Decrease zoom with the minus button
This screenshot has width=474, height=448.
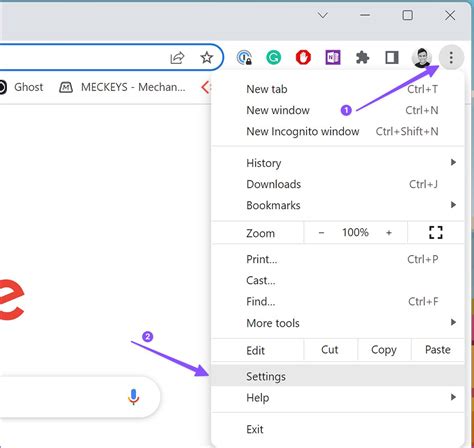[x=321, y=233]
